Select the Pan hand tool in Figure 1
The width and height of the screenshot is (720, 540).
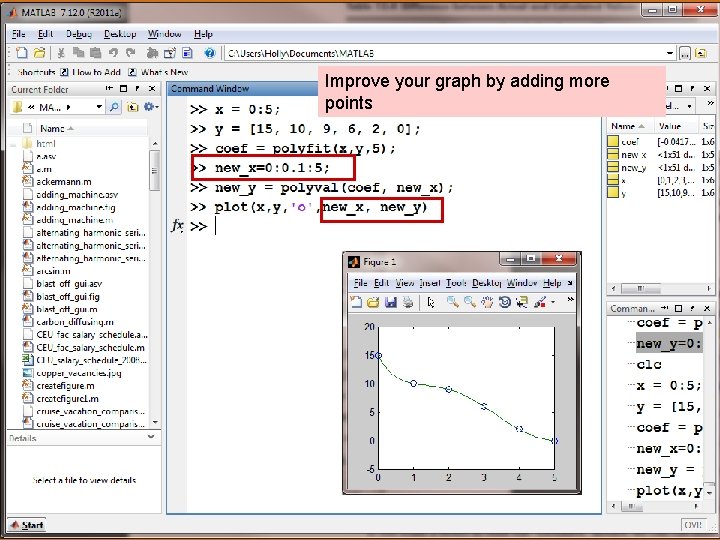click(487, 302)
